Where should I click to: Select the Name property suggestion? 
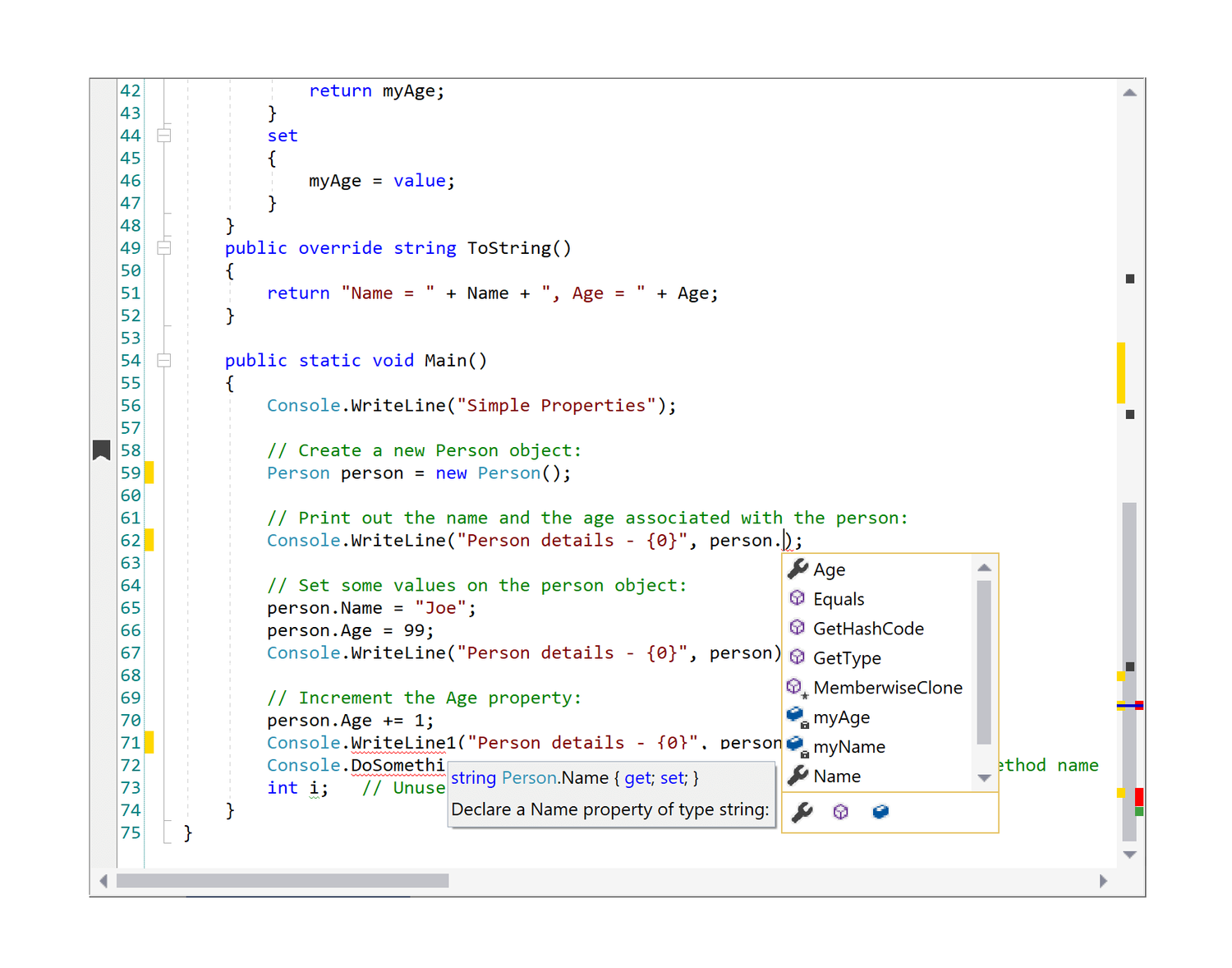pos(836,776)
